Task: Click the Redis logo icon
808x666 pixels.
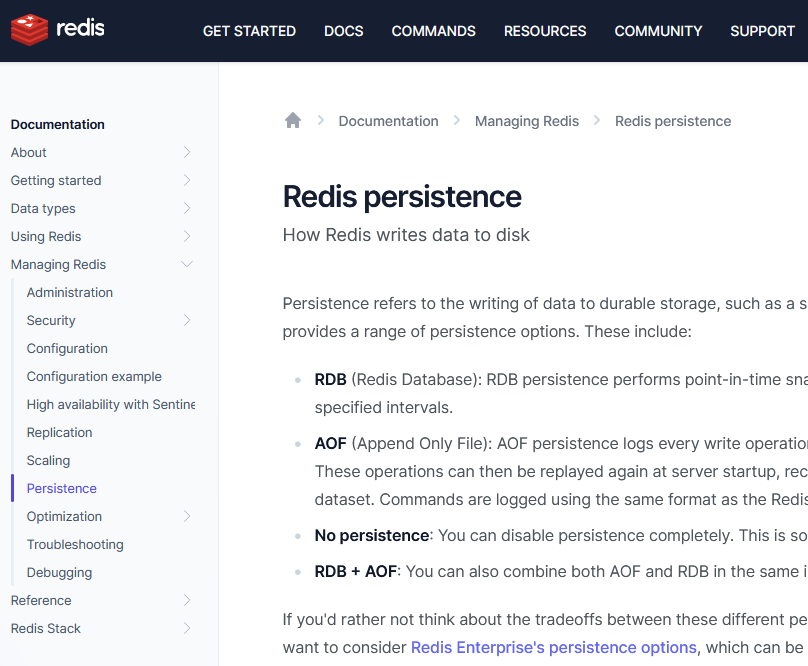Action: [x=29, y=29]
